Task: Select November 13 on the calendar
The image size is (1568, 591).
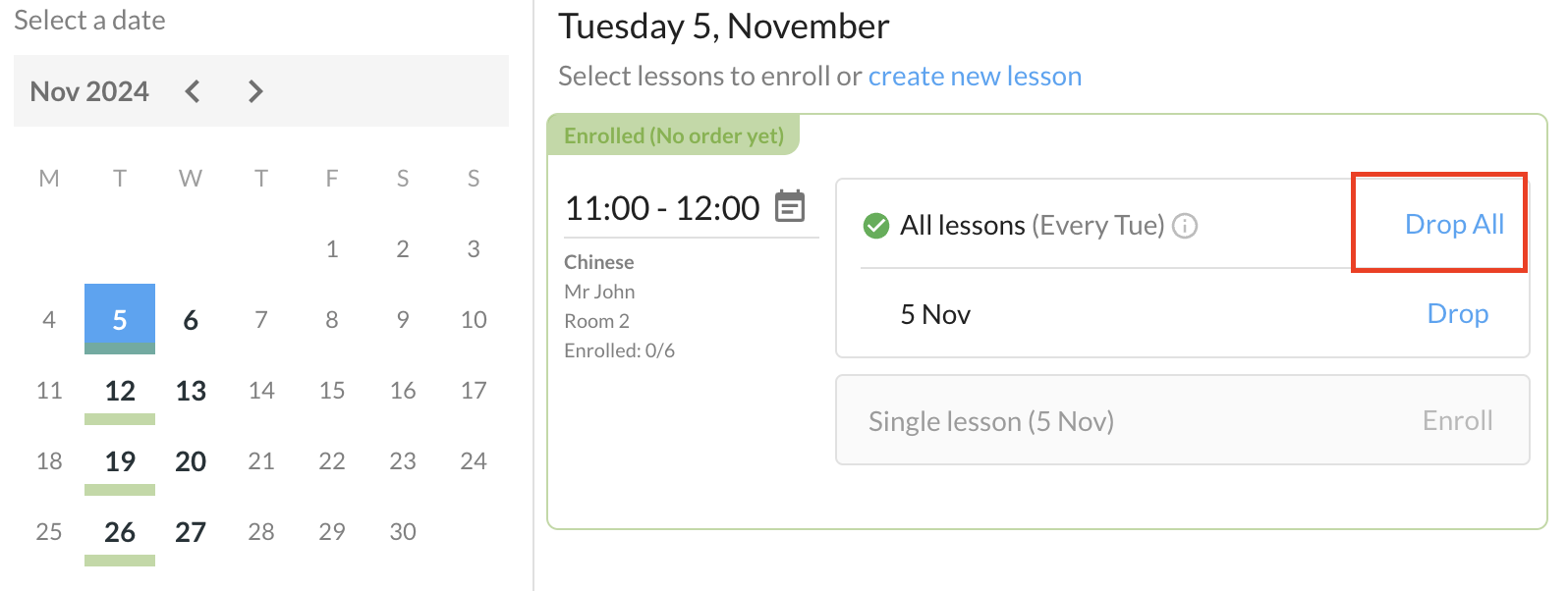Action: (x=191, y=391)
